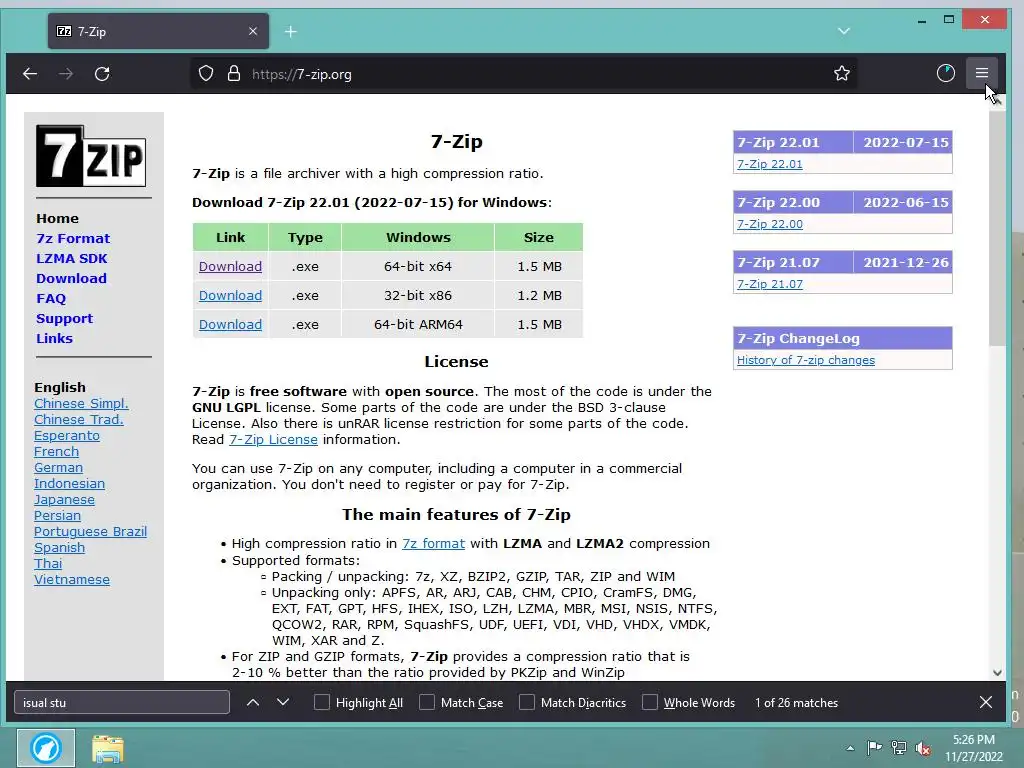
Task: Switch language to Esperanto
Action: 67,436
